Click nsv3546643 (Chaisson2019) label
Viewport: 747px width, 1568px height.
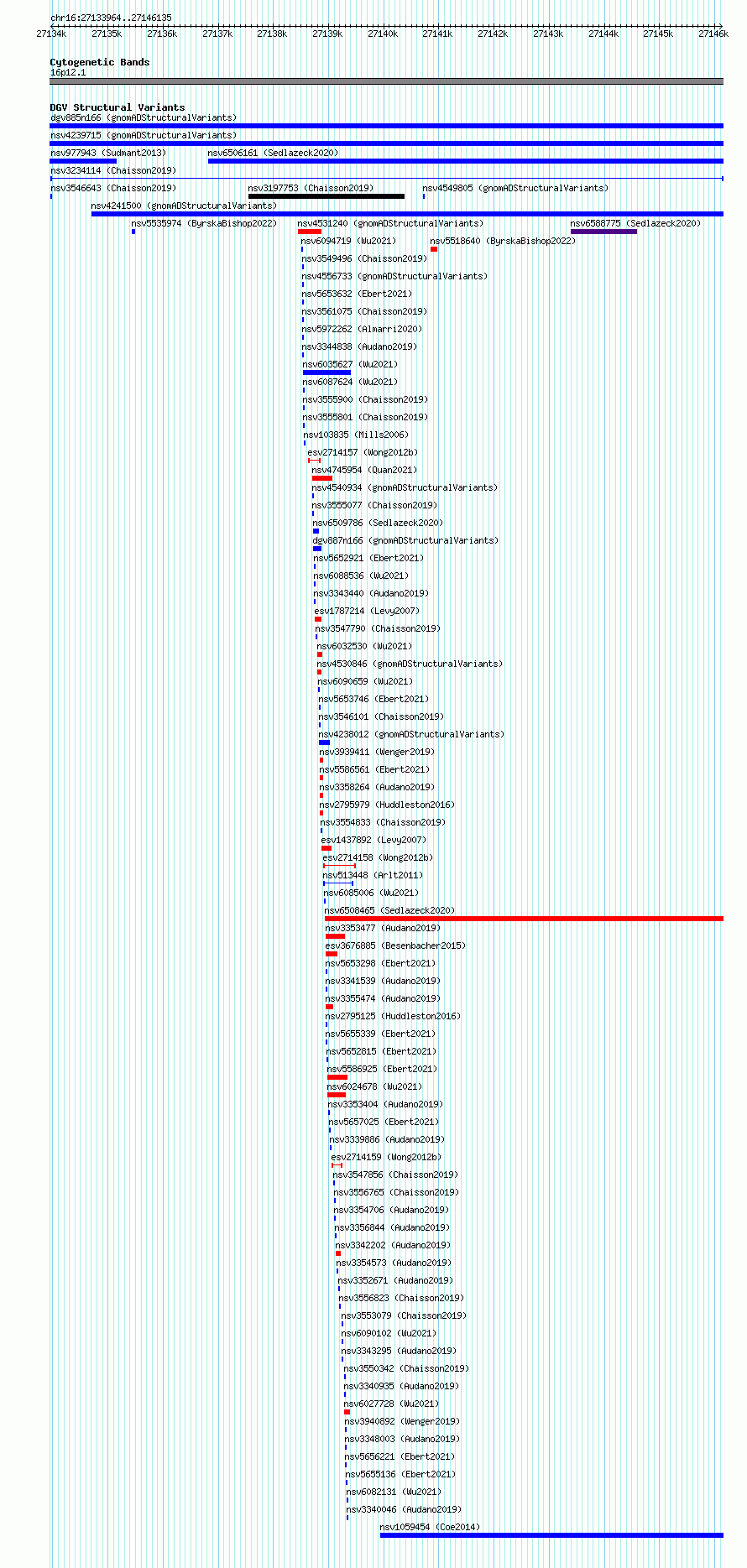coord(113,188)
